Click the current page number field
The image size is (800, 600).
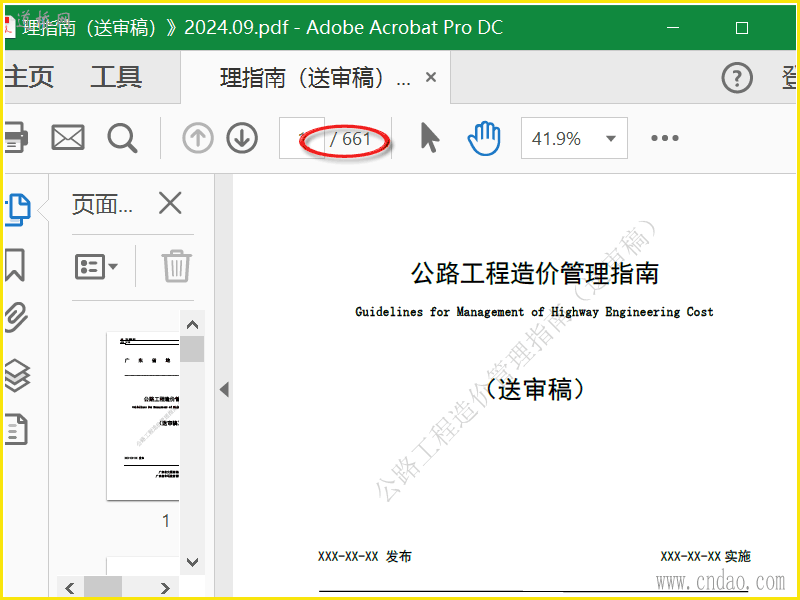coord(302,138)
